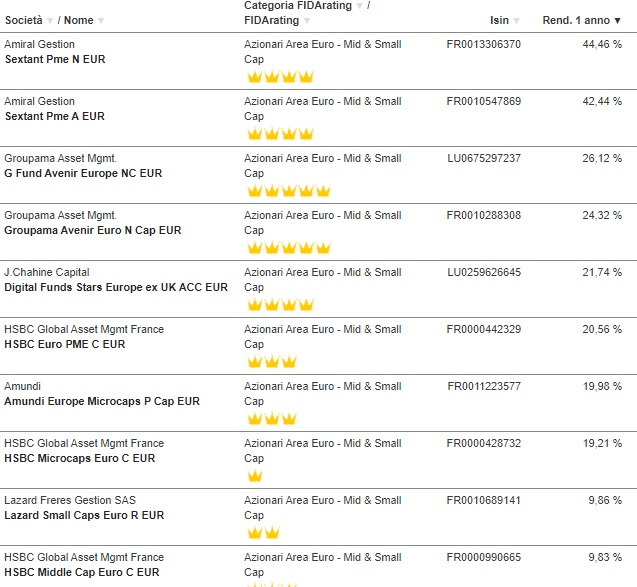Click Amundi company name
This screenshot has height=587, width=637.
[22, 386]
